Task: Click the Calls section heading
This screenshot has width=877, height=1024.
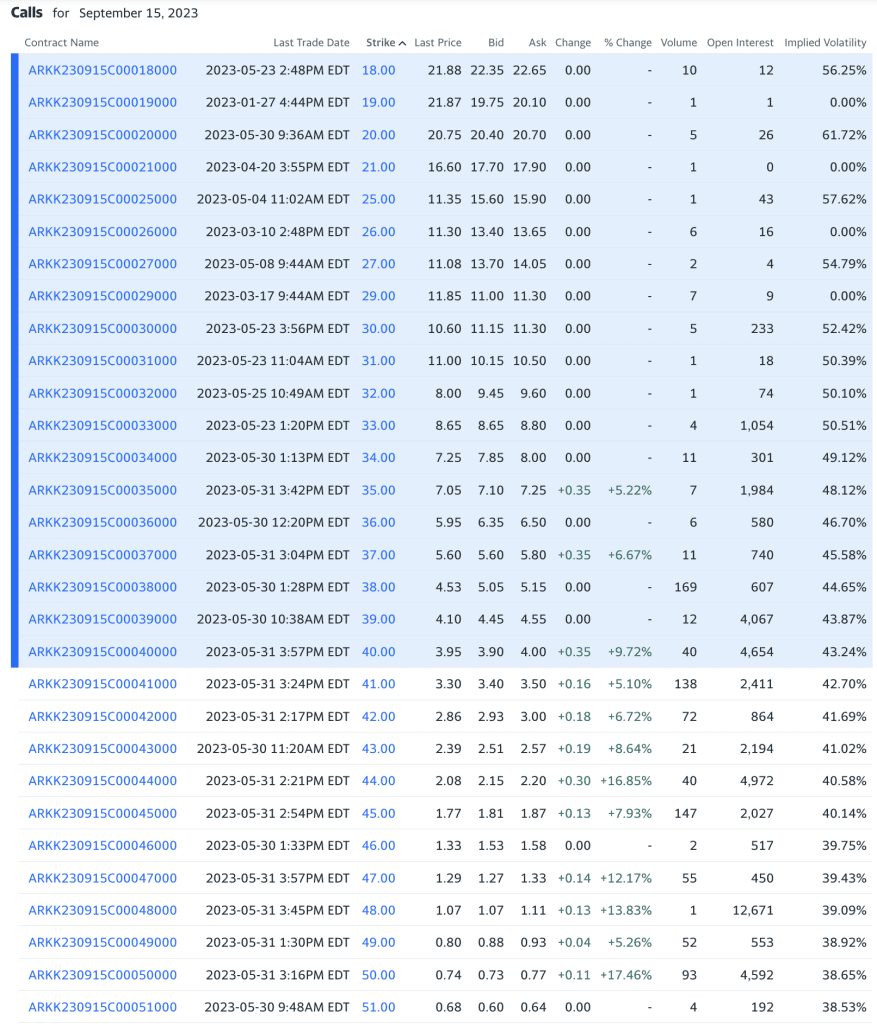Action: tap(27, 12)
